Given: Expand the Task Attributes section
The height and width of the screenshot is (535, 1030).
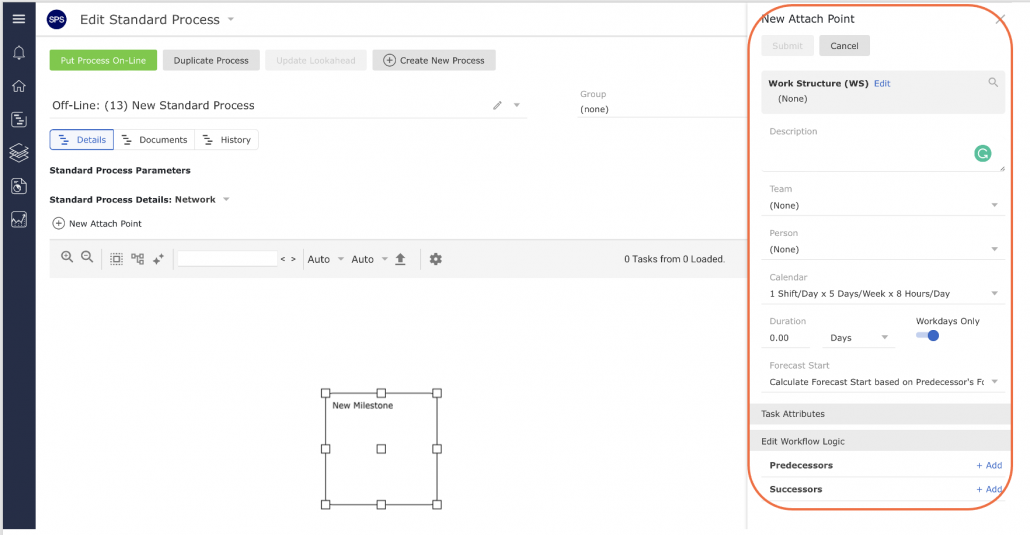Looking at the screenshot, I should [880, 414].
